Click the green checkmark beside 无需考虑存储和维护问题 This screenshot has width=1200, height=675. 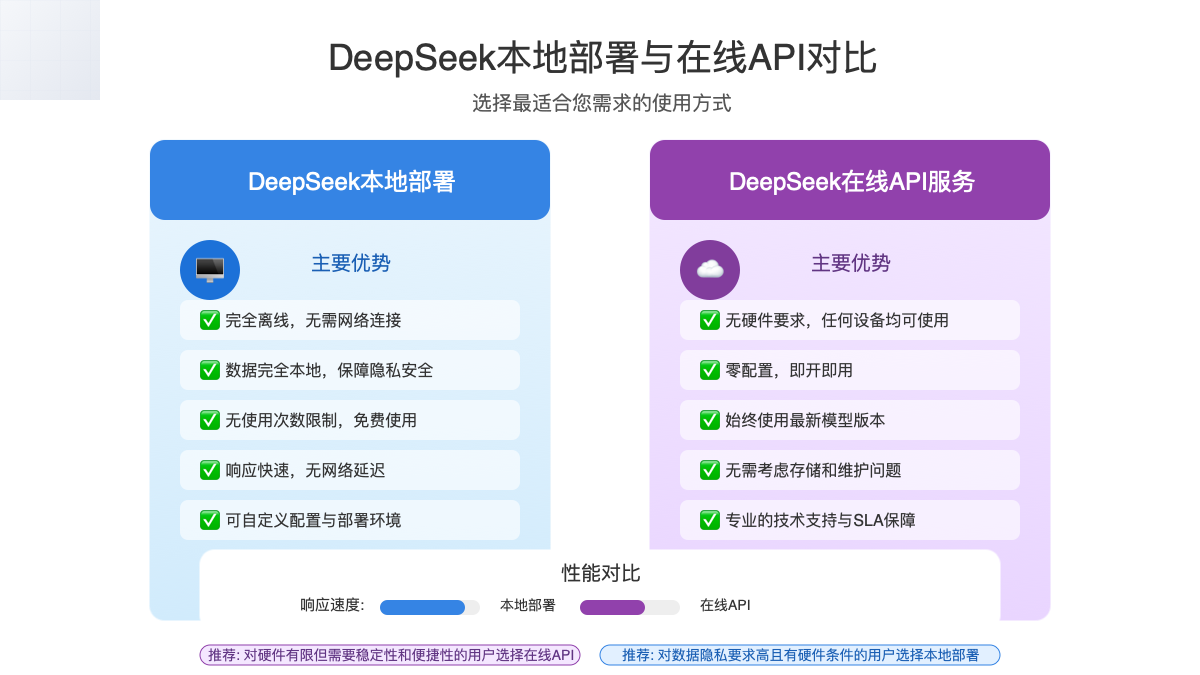[x=710, y=470]
